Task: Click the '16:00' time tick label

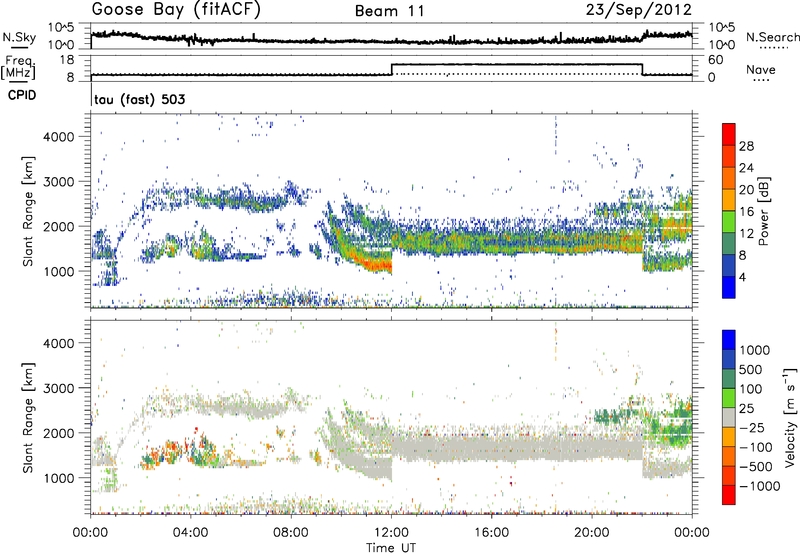Action: [x=491, y=533]
